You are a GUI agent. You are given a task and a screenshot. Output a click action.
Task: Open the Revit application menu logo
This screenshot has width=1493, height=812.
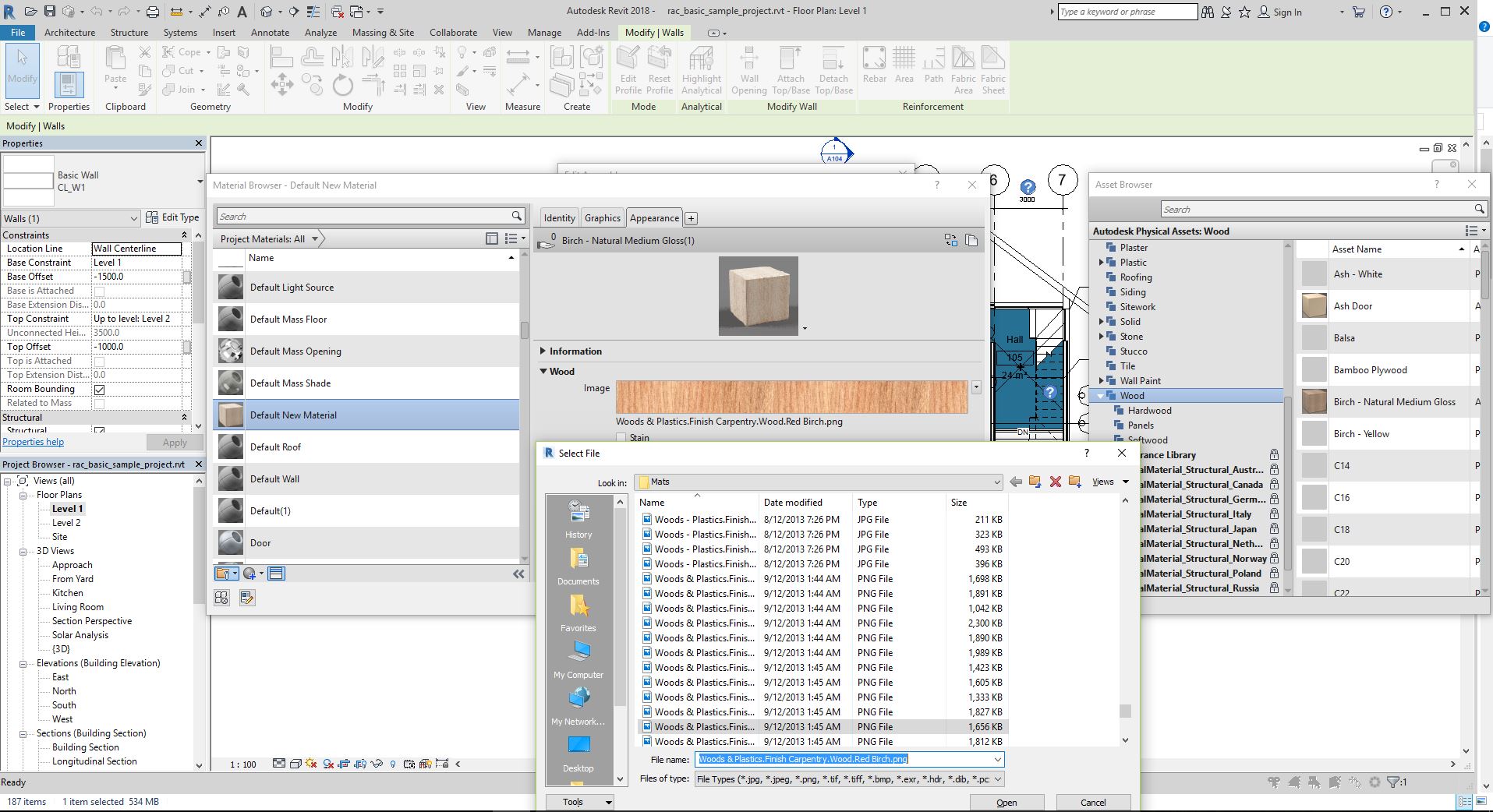coord(9,11)
